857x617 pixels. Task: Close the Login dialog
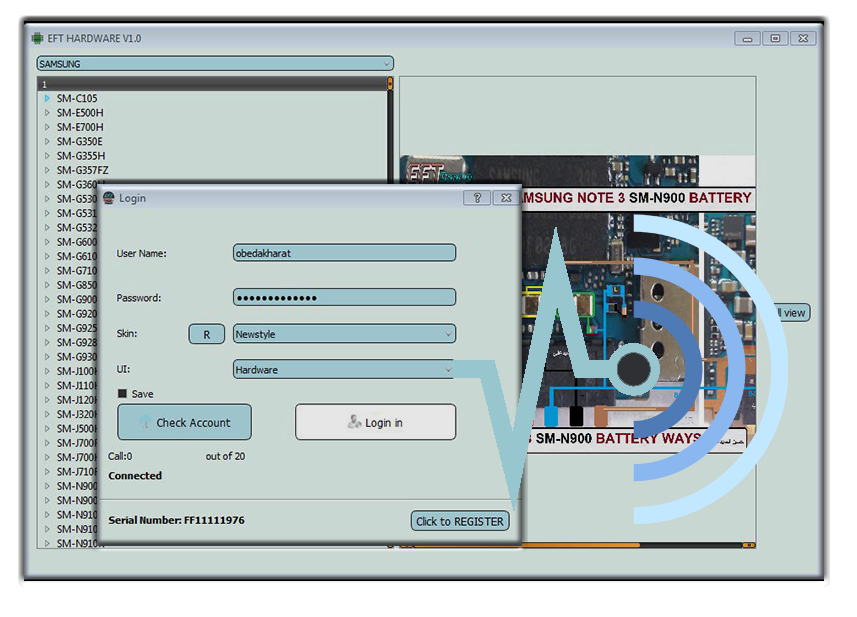(506, 198)
